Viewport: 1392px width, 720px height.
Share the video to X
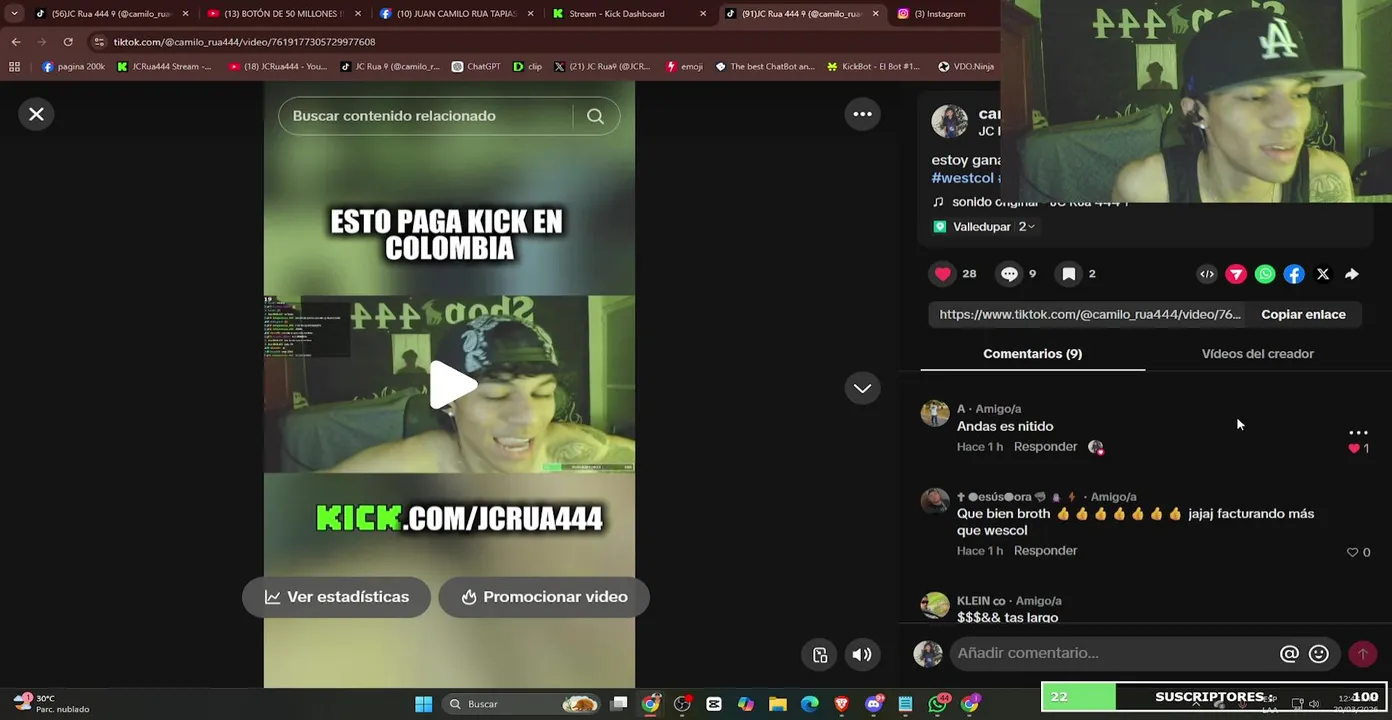(x=1323, y=274)
